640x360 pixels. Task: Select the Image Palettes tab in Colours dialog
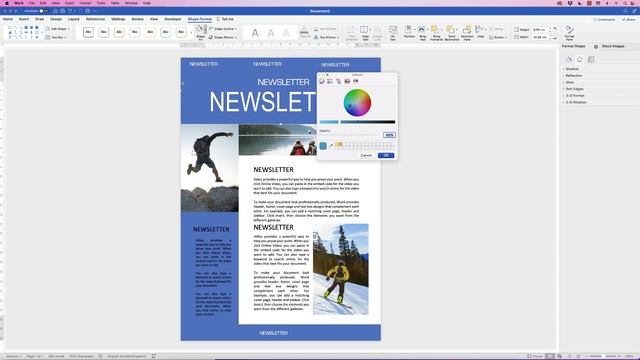(347, 81)
